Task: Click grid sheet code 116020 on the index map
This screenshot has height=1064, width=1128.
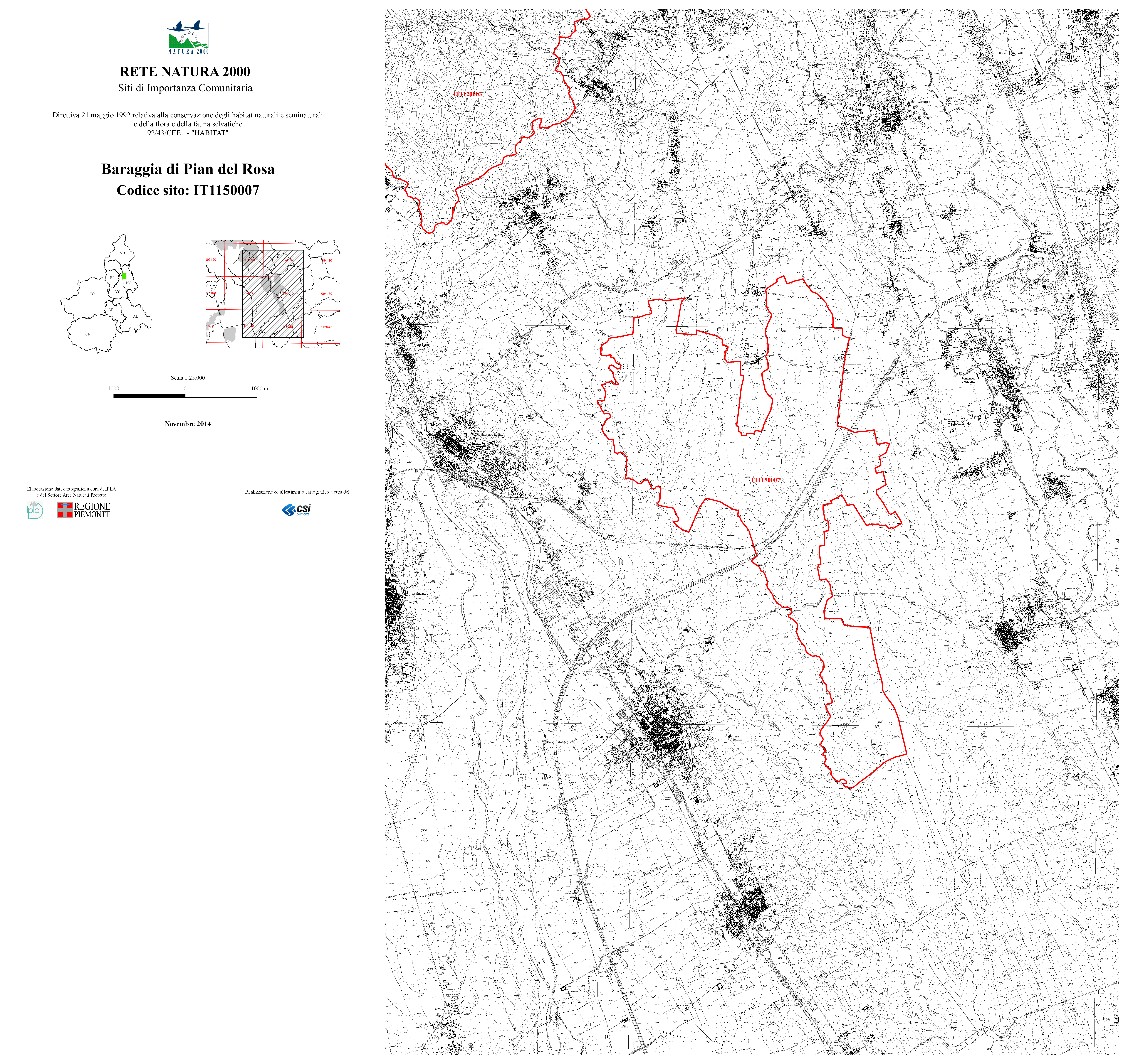Action: coord(288,327)
